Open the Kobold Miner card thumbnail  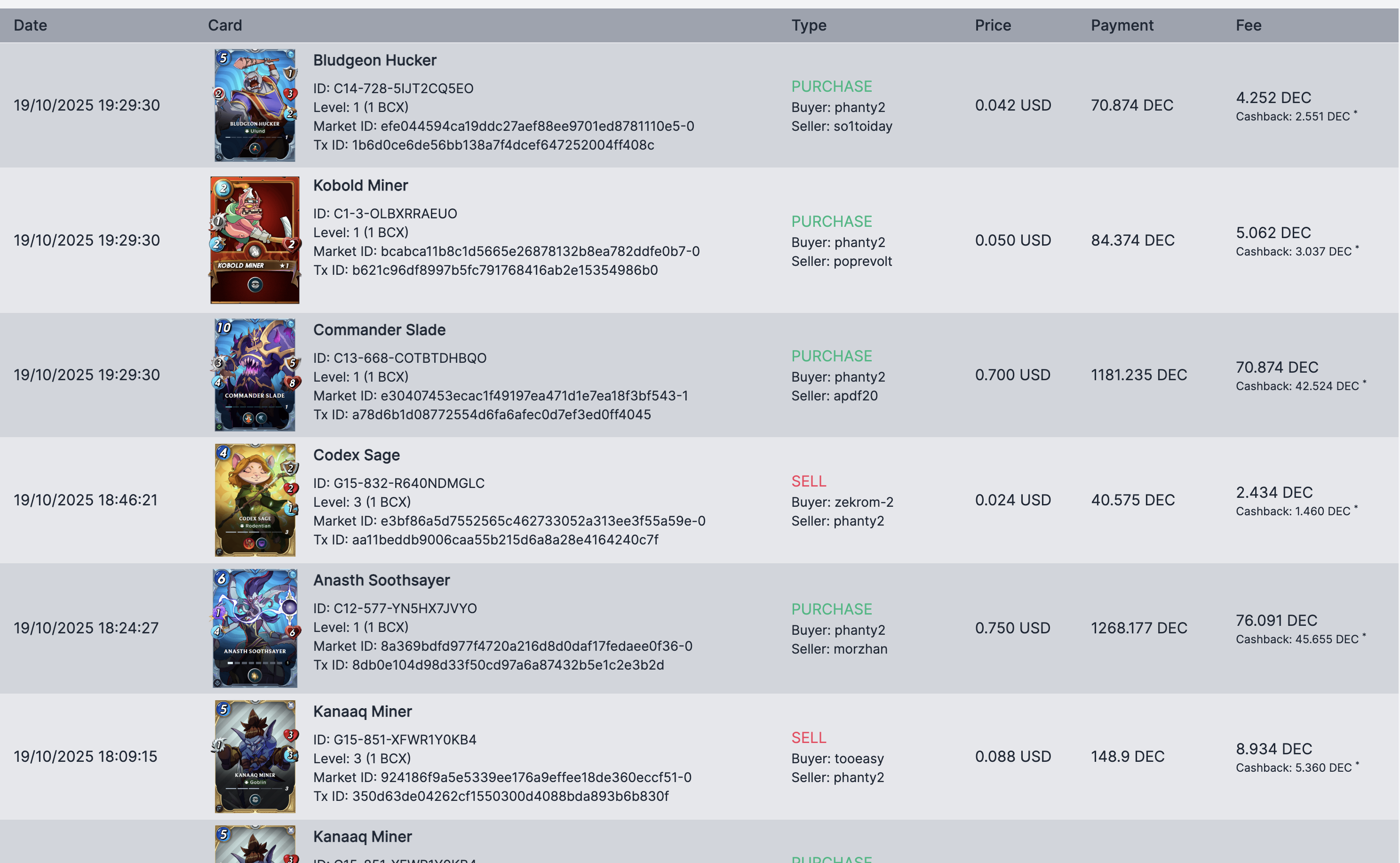[255, 240]
